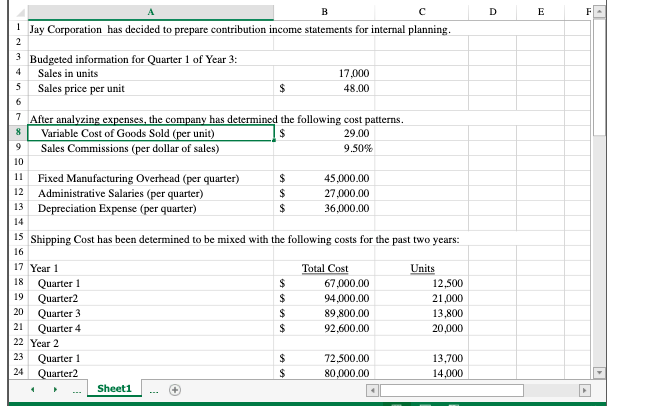
Task: Select 'Administrative Salaries' cell
Action: 150,193
